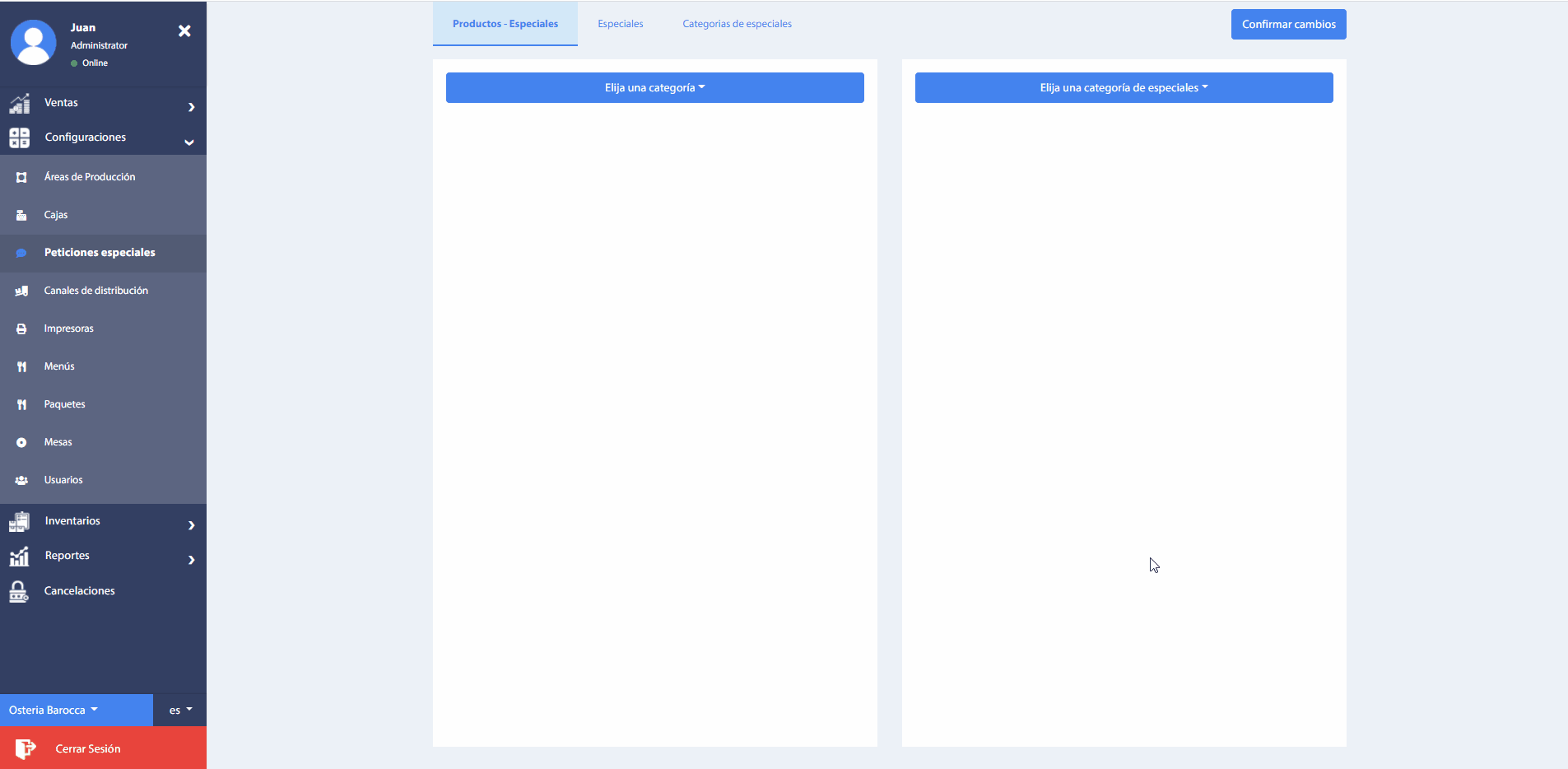
Task: Open the 'Elija una categoría' dropdown
Action: tap(654, 88)
